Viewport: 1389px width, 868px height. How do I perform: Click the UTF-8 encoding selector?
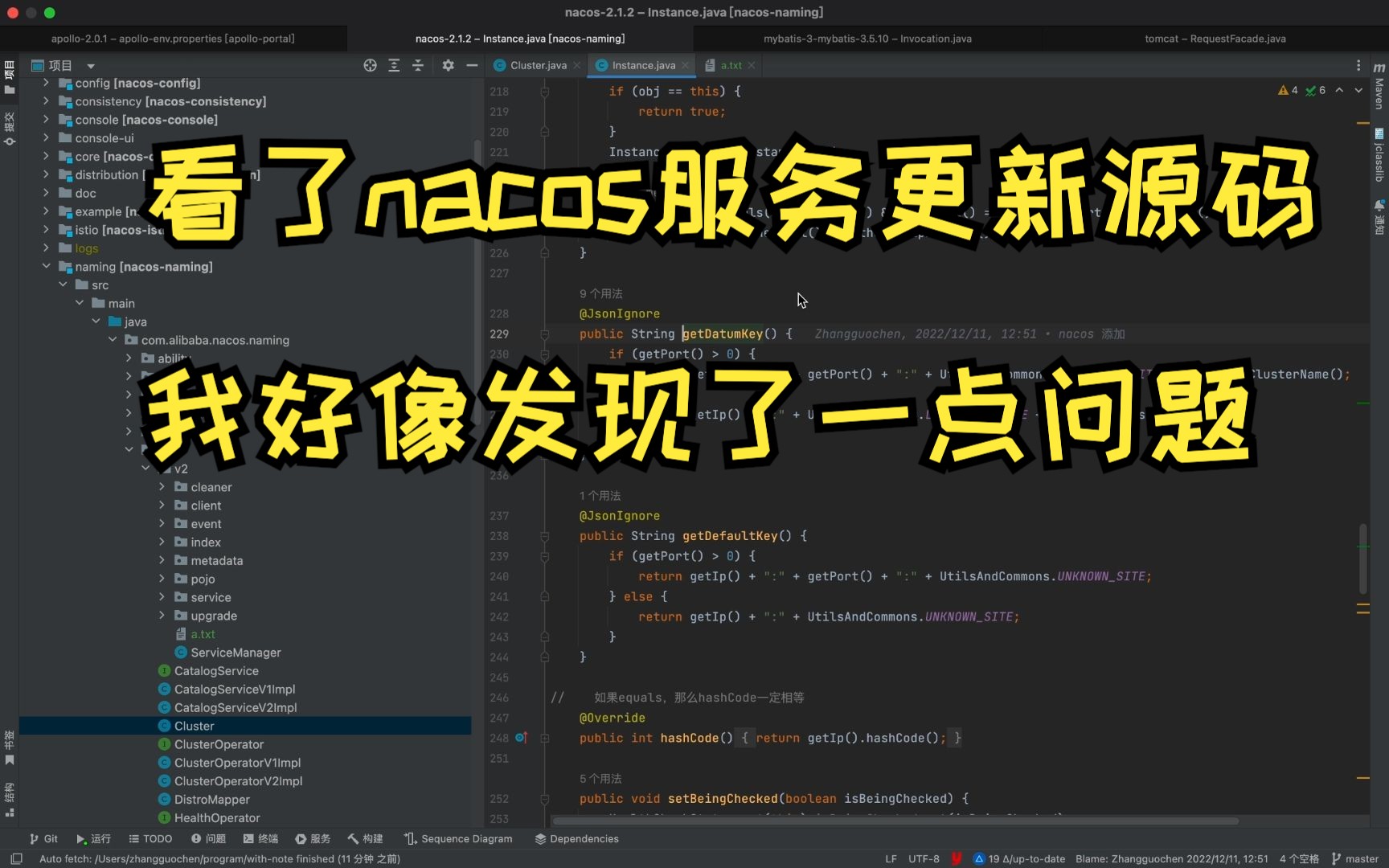coord(924,858)
